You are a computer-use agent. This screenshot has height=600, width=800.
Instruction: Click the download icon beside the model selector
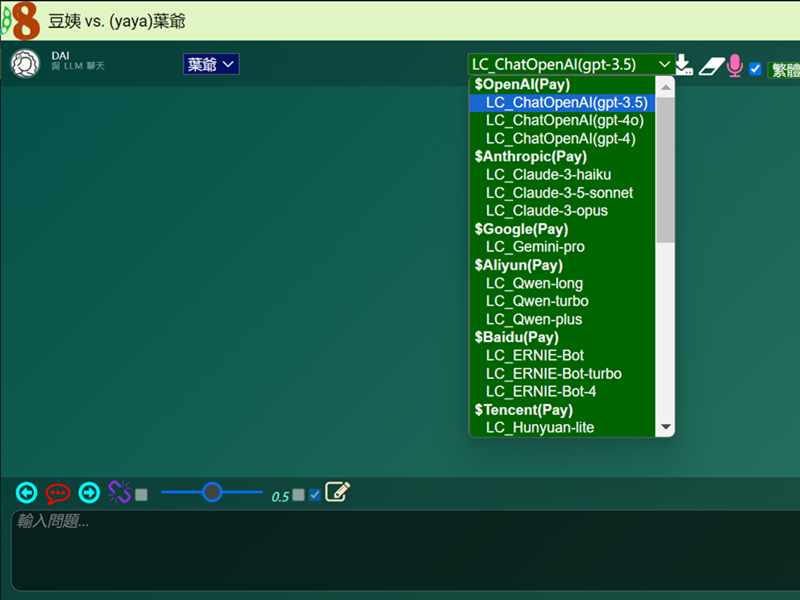pyautogui.click(x=684, y=65)
